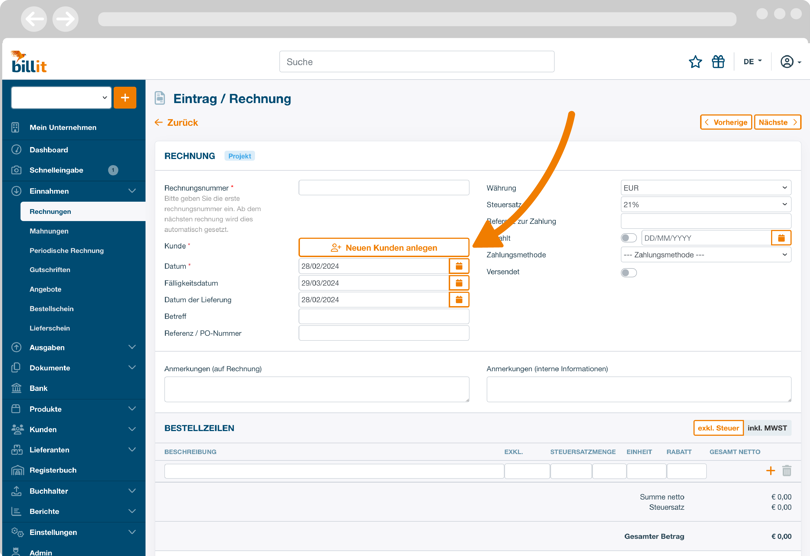810x556 pixels.
Task: Toggle the Versendet switch
Action: [629, 272]
